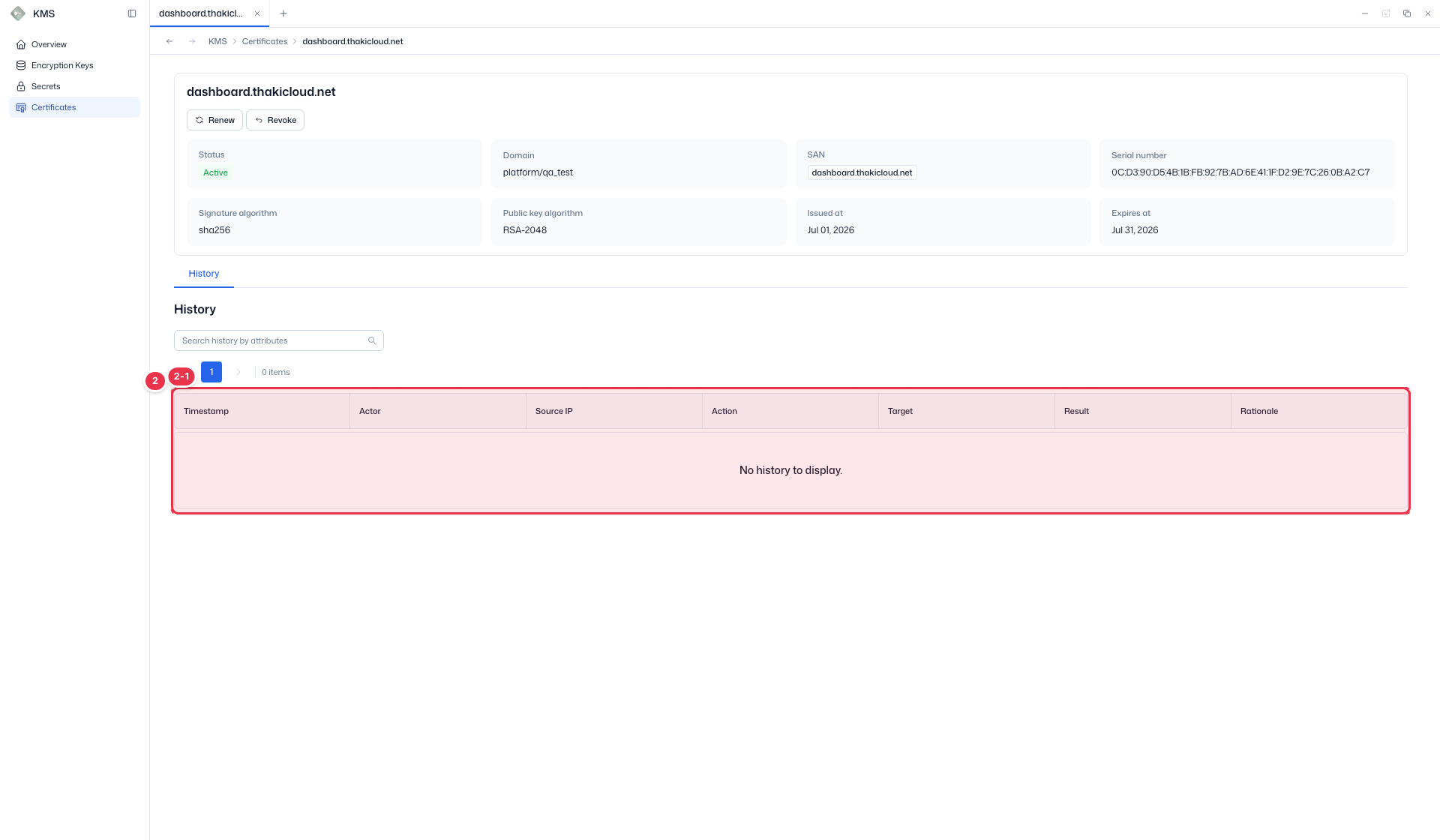Open Encryption Keys in the sidebar
This screenshot has height=840, width=1440.
click(x=74, y=65)
